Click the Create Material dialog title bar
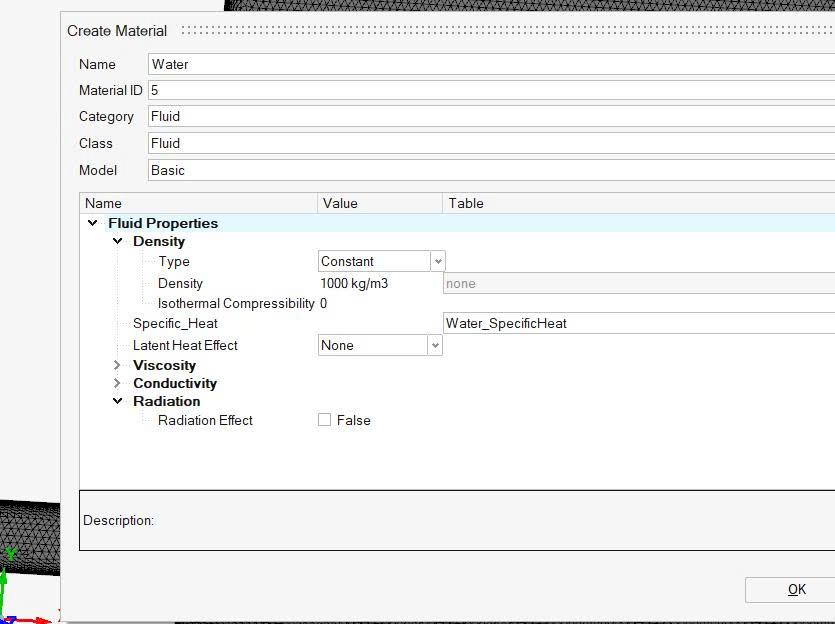 coord(447,31)
